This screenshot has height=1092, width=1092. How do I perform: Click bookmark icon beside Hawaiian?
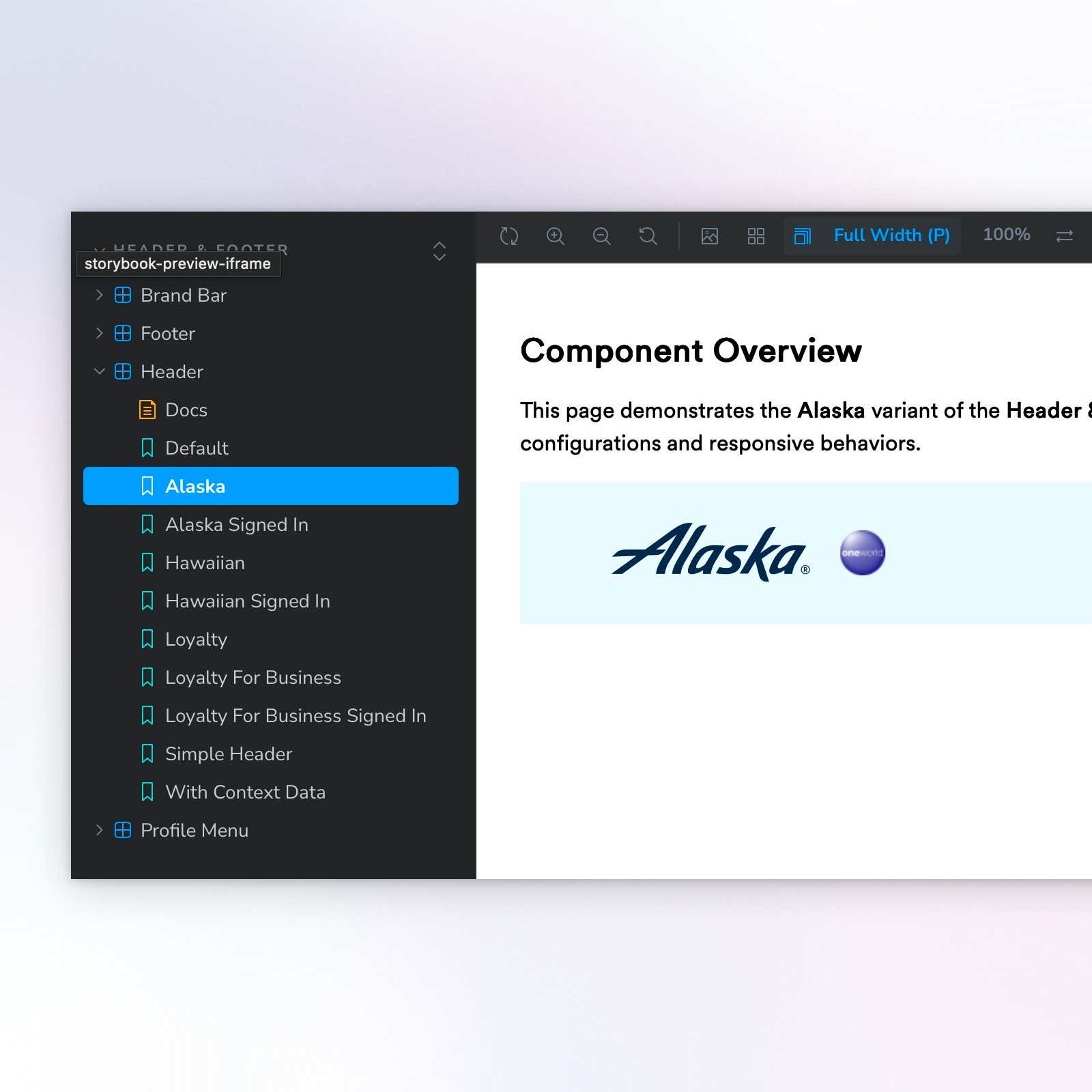coord(147,562)
